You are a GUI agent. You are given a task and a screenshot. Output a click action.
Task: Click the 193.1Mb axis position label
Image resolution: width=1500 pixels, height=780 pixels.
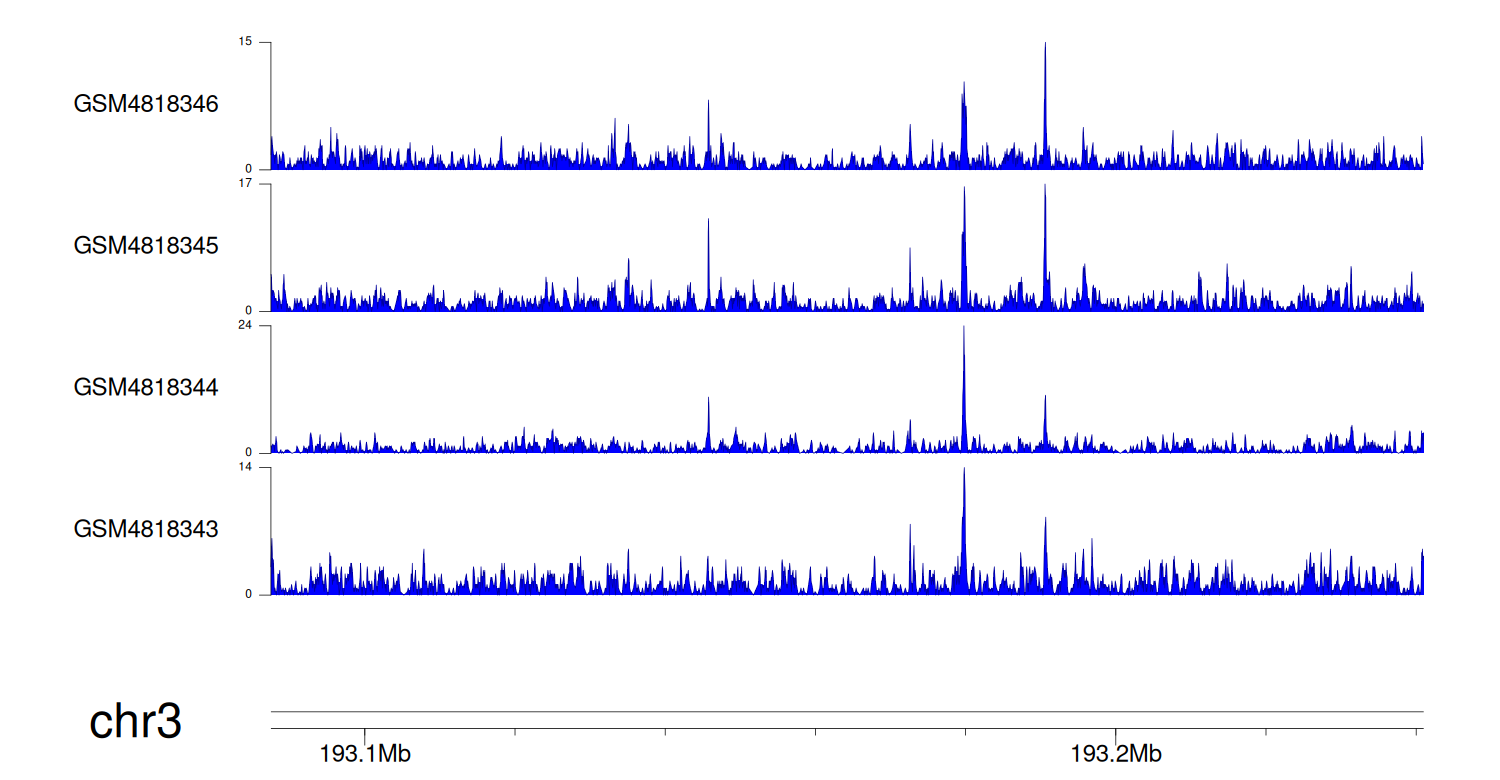[x=365, y=754]
